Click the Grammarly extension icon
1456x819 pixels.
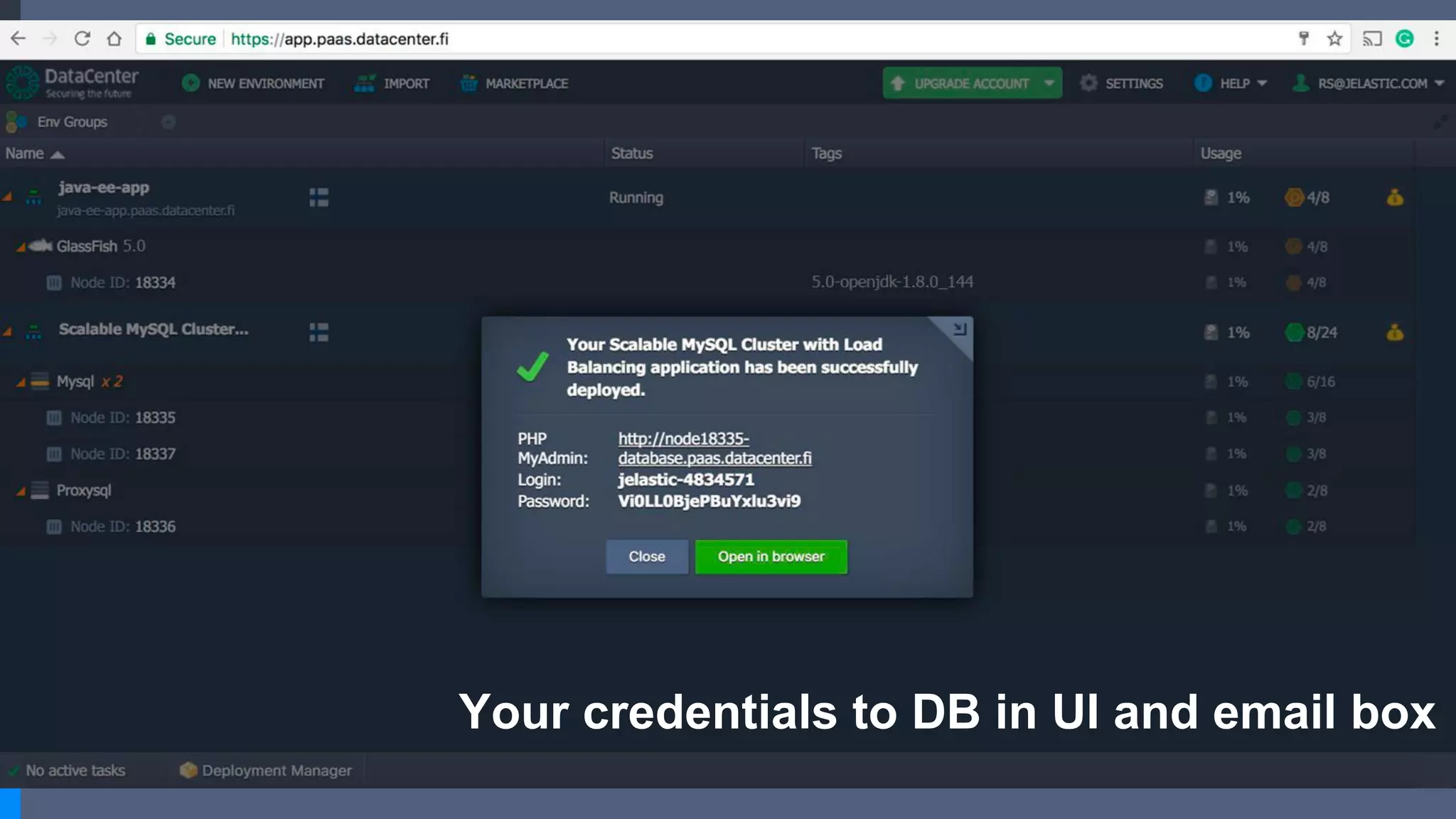tap(1405, 39)
